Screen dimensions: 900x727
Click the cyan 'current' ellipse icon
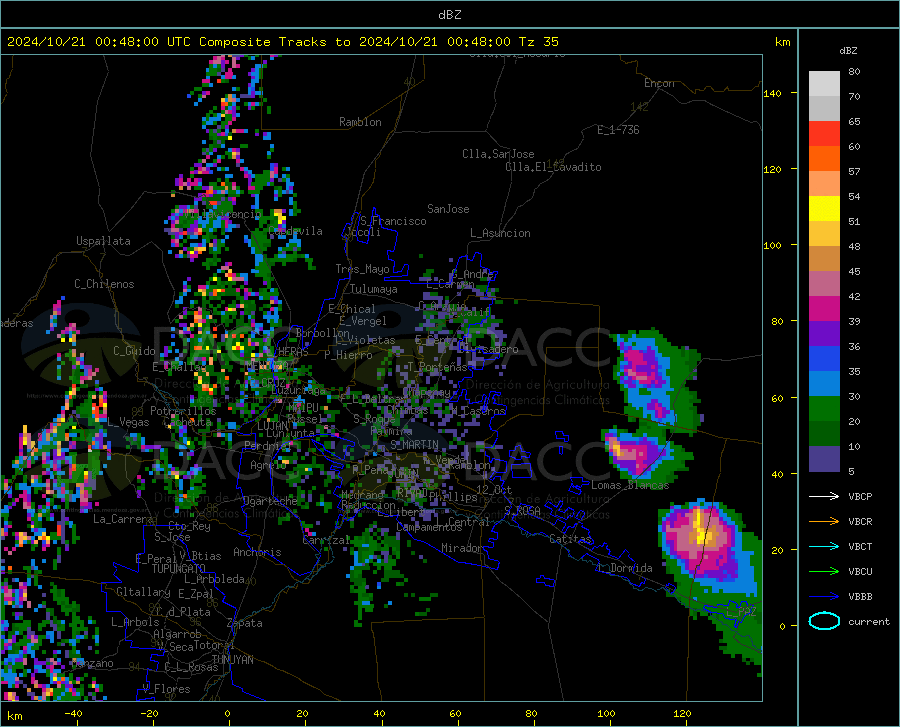click(824, 621)
